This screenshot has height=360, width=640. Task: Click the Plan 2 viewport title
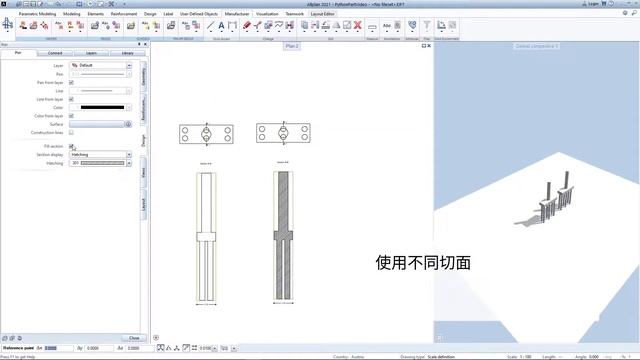[292, 46]
